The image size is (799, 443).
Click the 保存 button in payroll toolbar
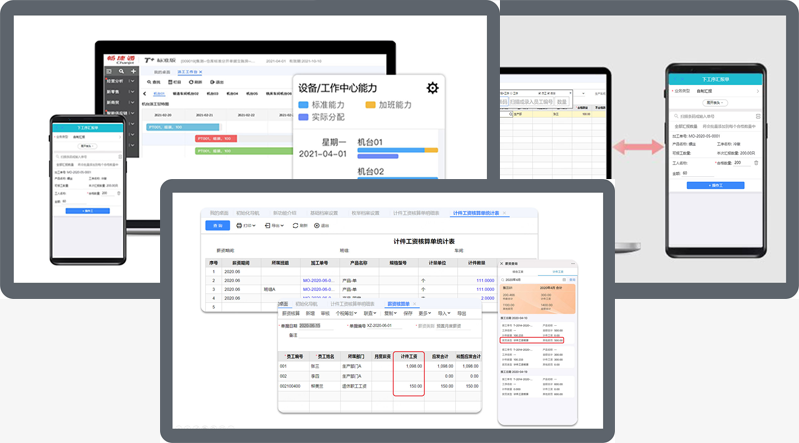[407, 313]
